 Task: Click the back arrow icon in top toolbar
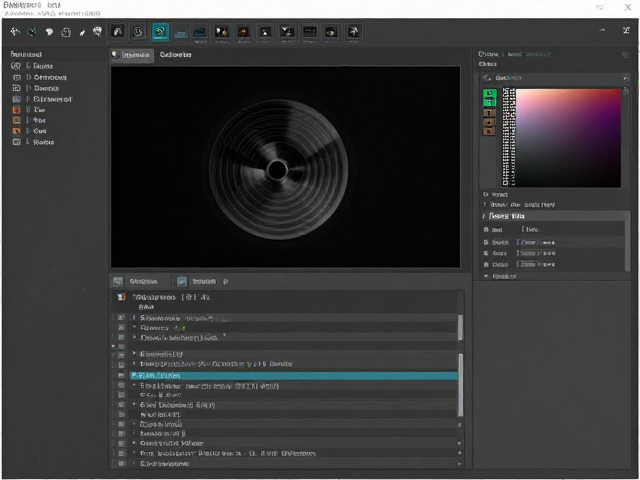pyautogui.click(x=15, y=31)
